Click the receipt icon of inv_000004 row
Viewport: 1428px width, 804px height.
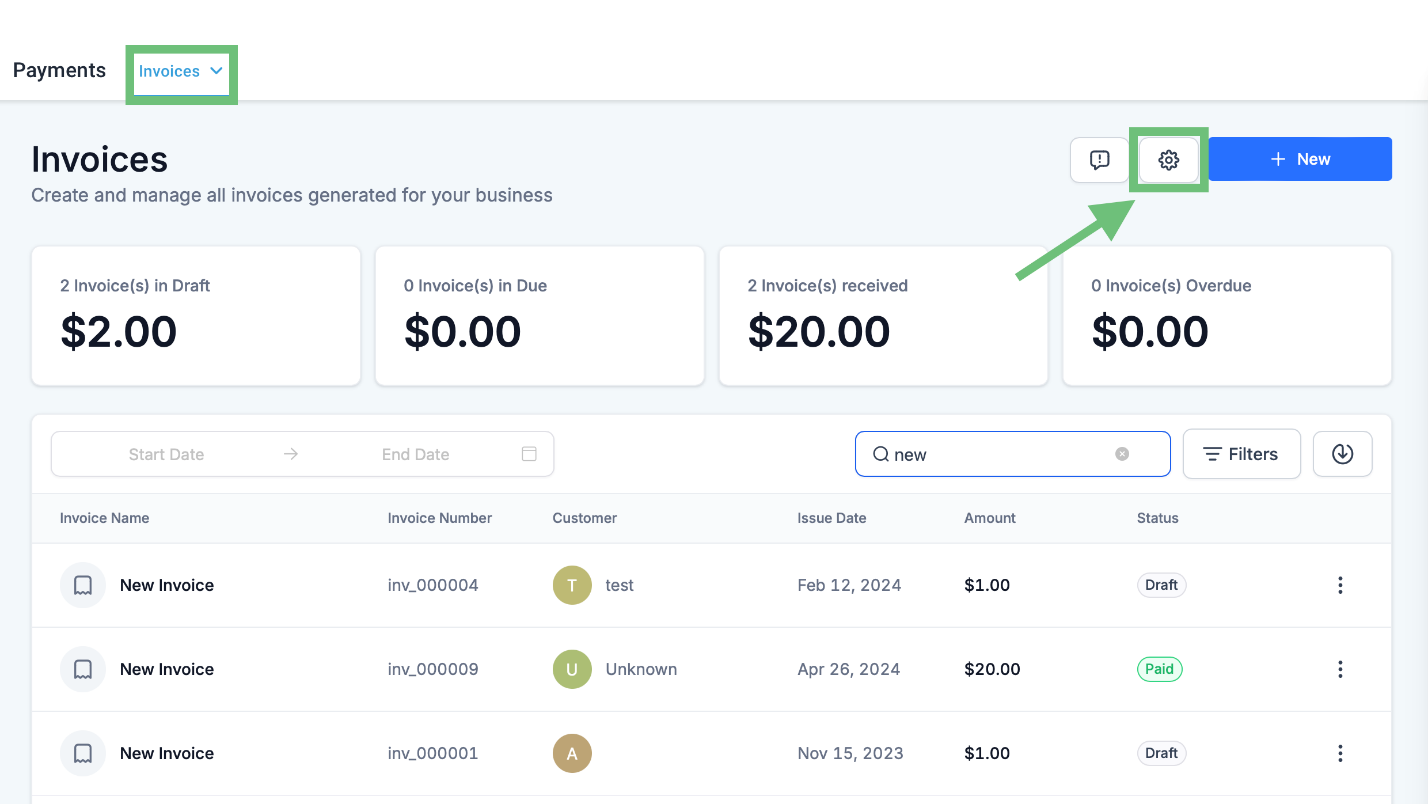83,585
